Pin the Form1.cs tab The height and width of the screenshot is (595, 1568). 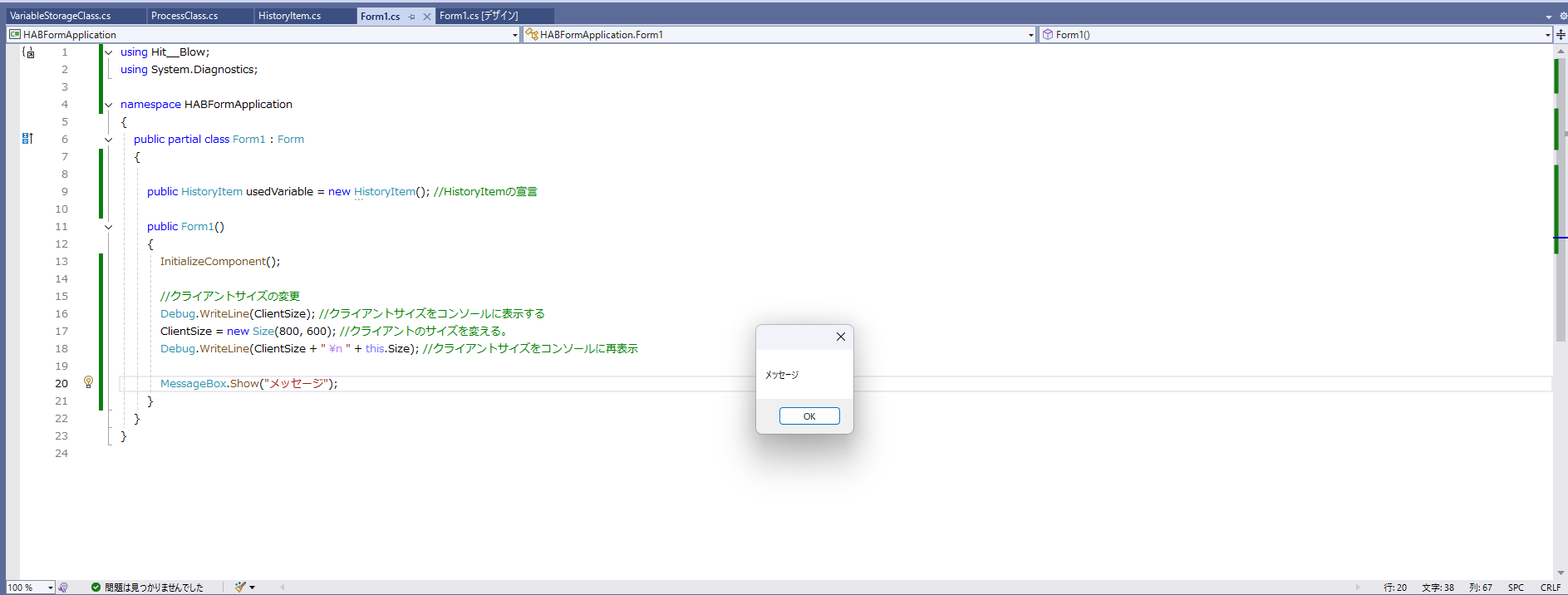(x=412, y=17)
